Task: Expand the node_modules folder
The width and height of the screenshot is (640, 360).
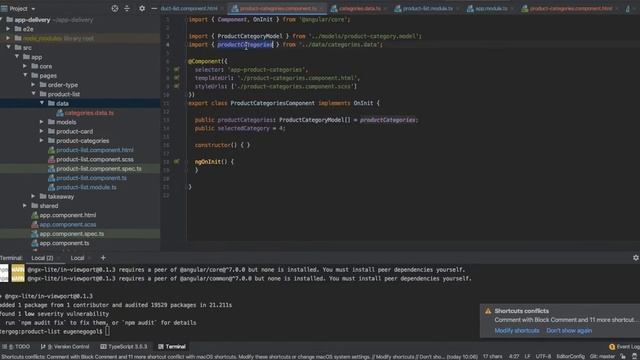Action: pos(8,38)
